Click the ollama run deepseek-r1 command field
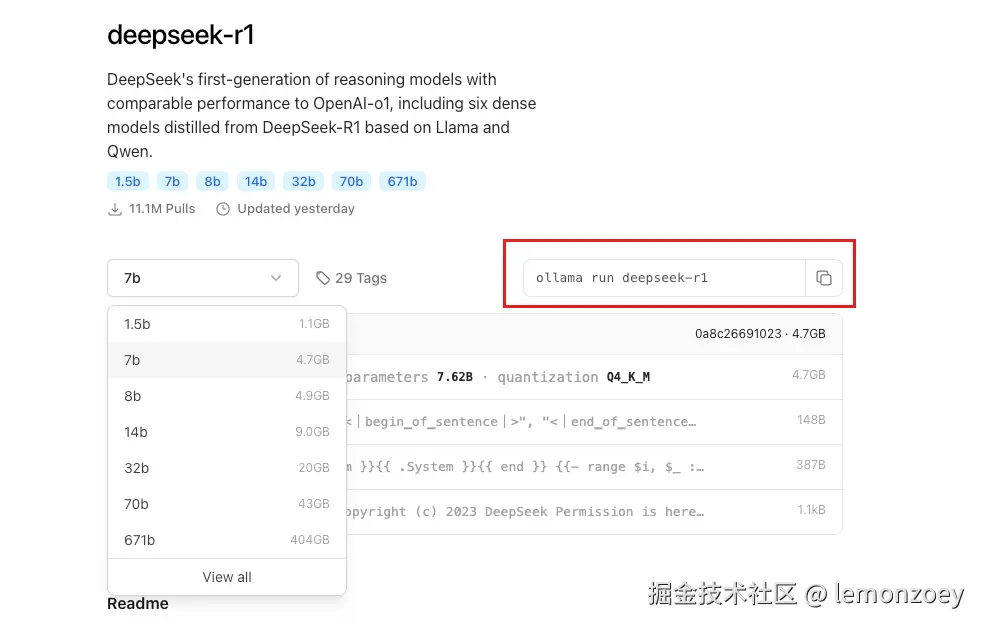Viewport: 984px width, 628px height. (665, 278)
